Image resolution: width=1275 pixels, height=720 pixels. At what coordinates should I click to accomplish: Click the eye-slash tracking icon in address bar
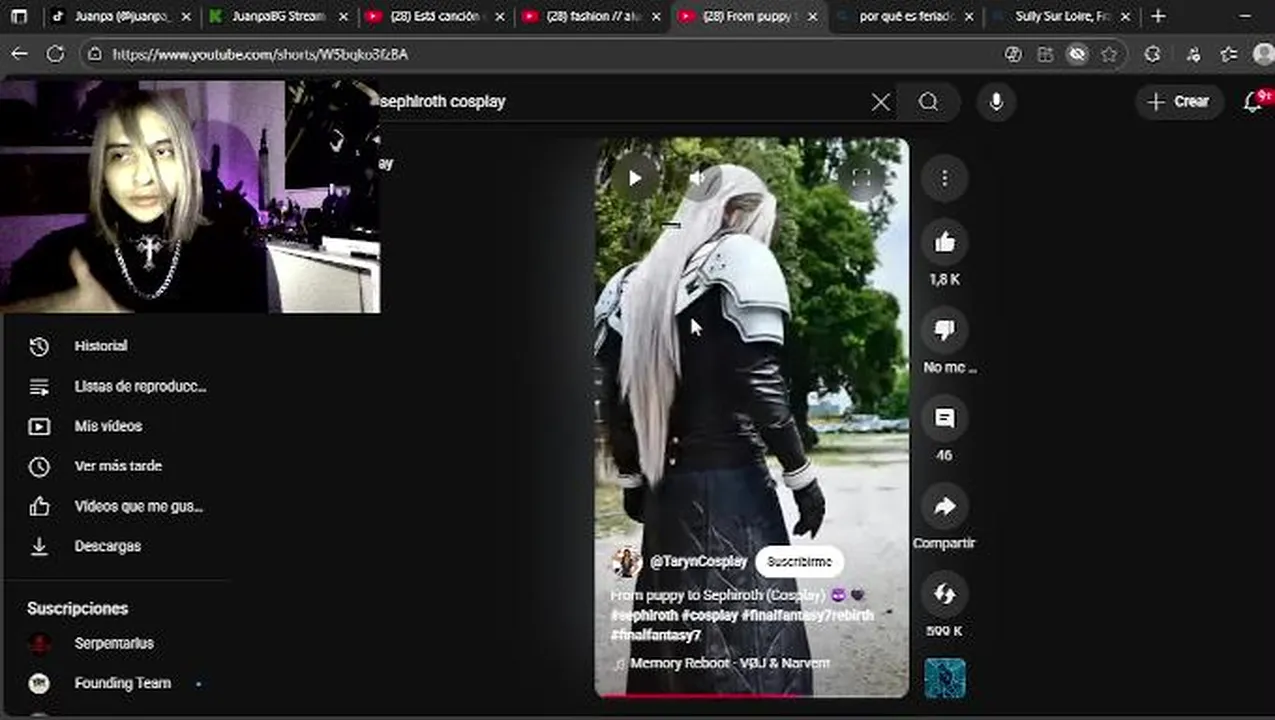point(1077,55)
